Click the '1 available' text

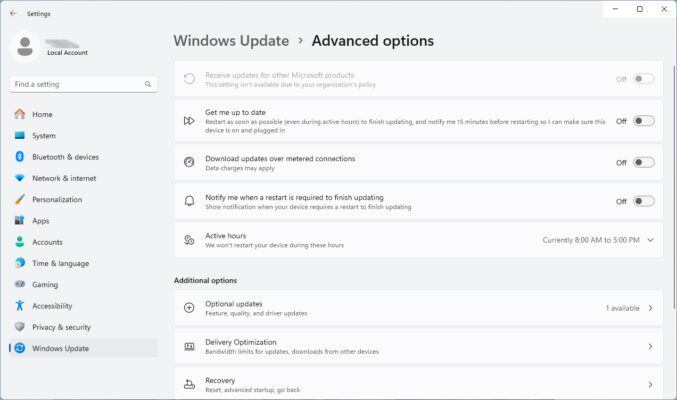tap(622, 308)
